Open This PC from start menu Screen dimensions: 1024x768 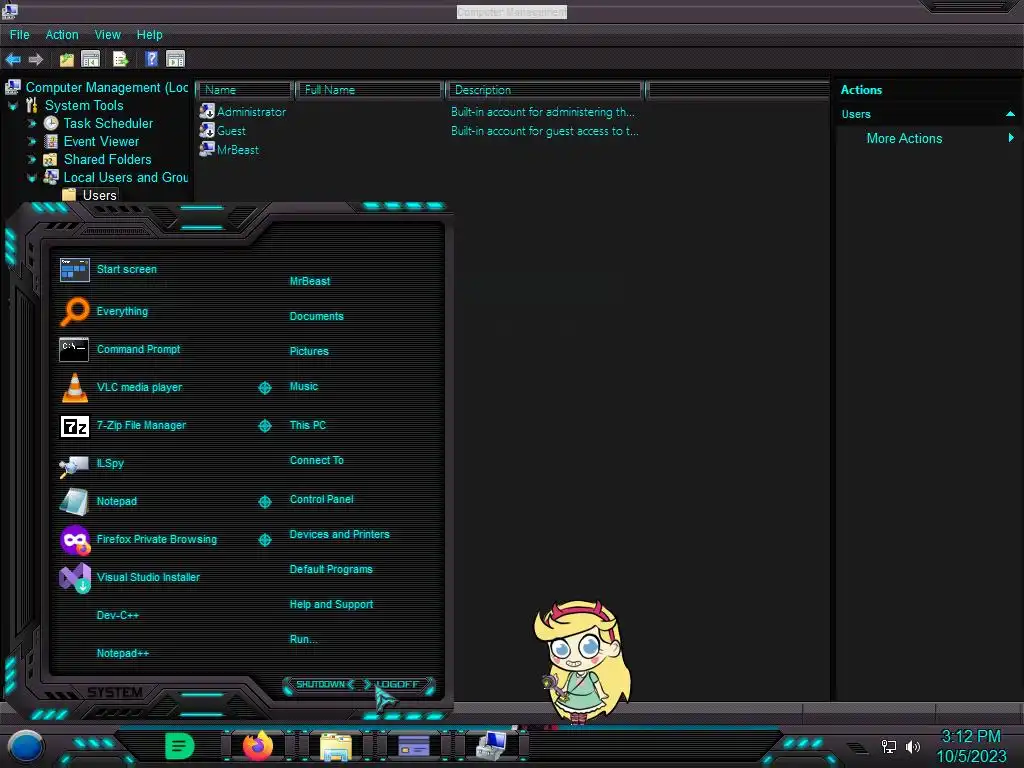point(308,425)
